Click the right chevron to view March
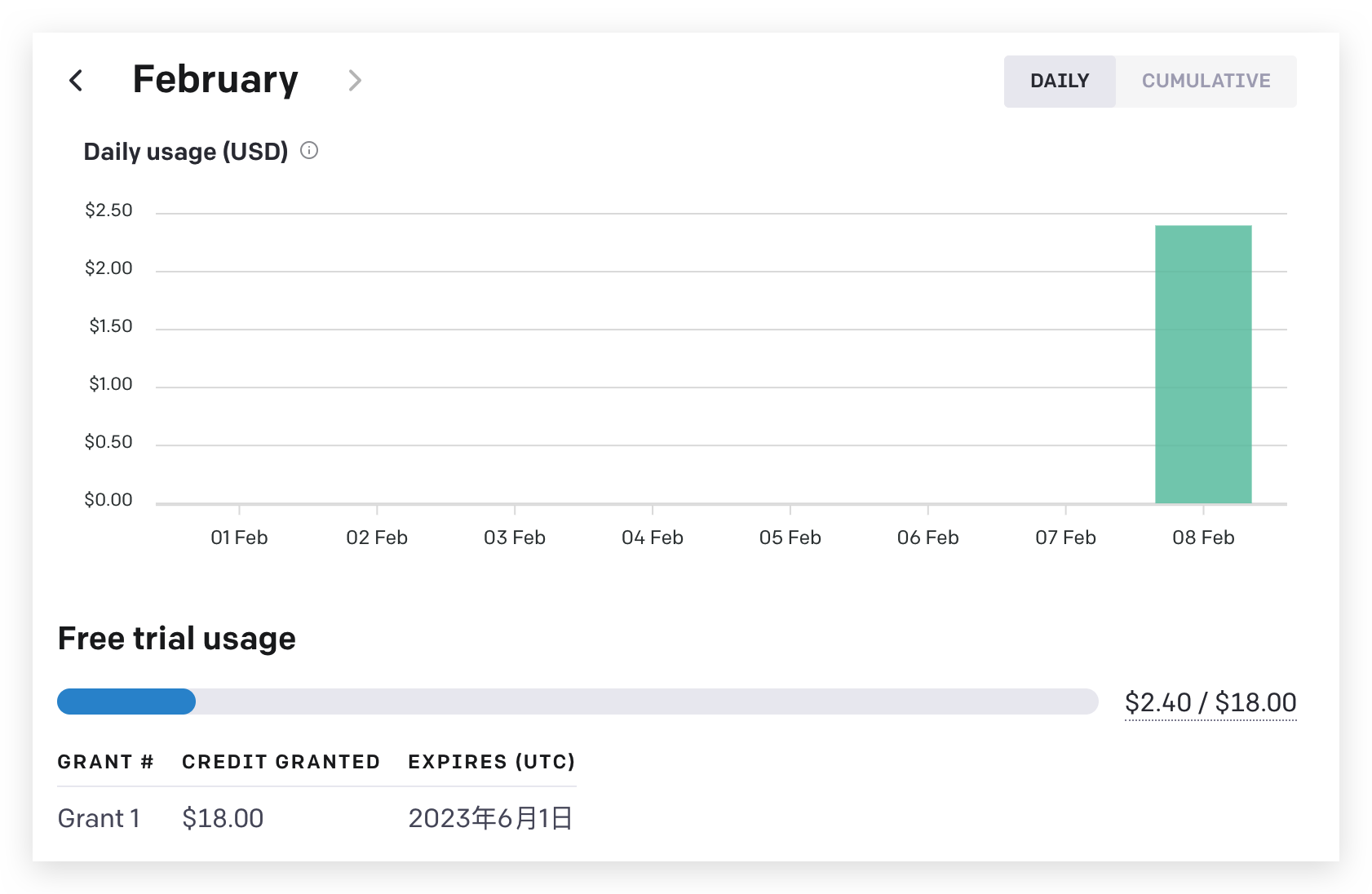Screen dimensions: 1372x894 pos(355,81)
